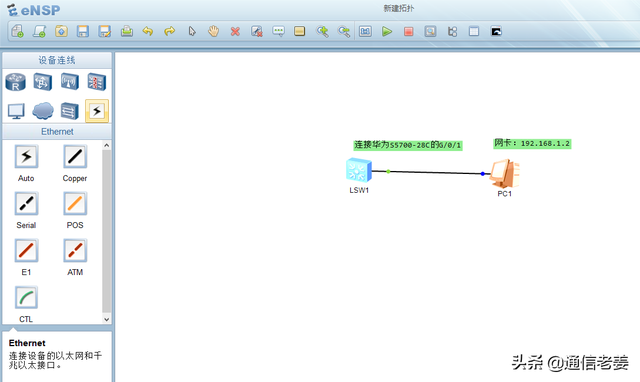Choose the Copper cable type
This screenshot has height=382, width=640.
pos(75,157)
